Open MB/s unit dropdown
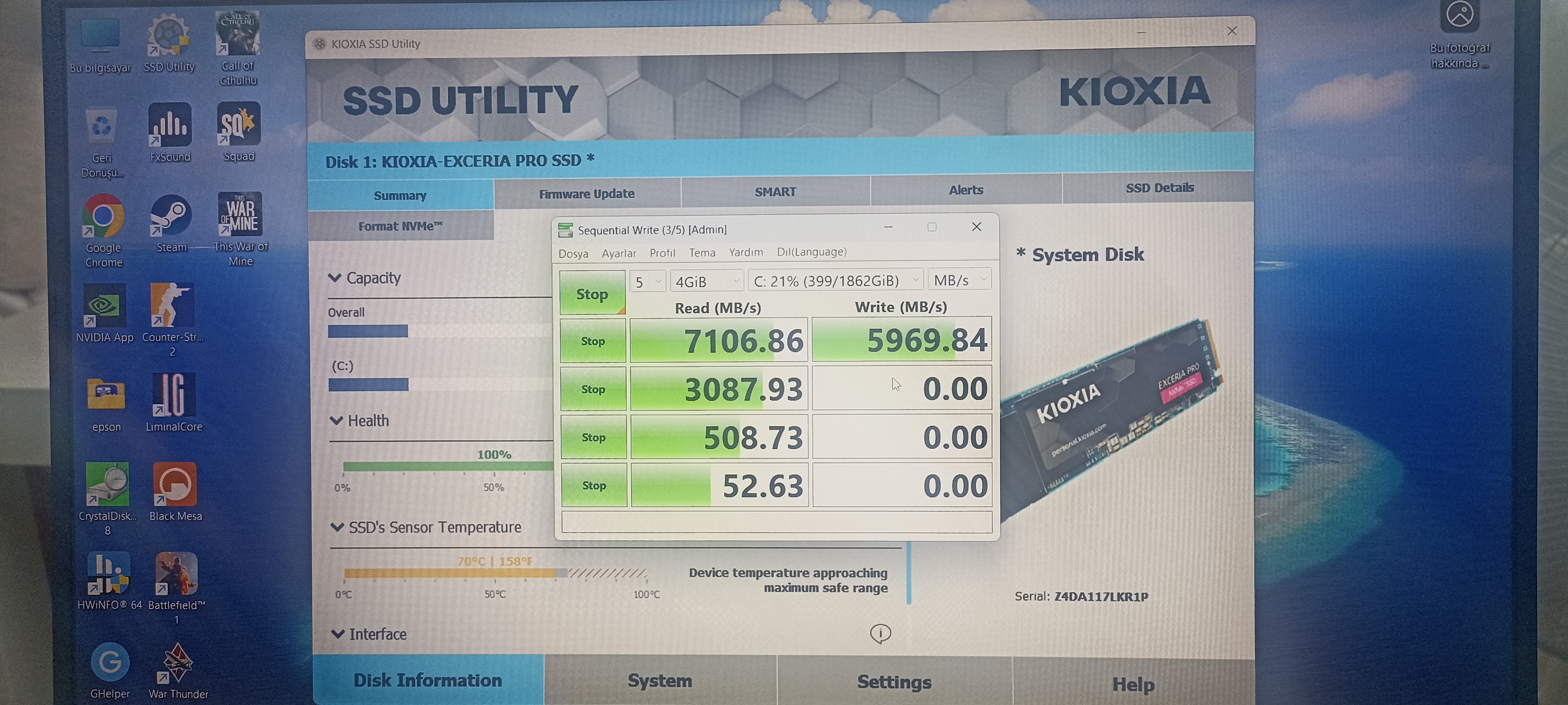The height and width of the screenshot is (705, 1568). (x=959, y=280)
